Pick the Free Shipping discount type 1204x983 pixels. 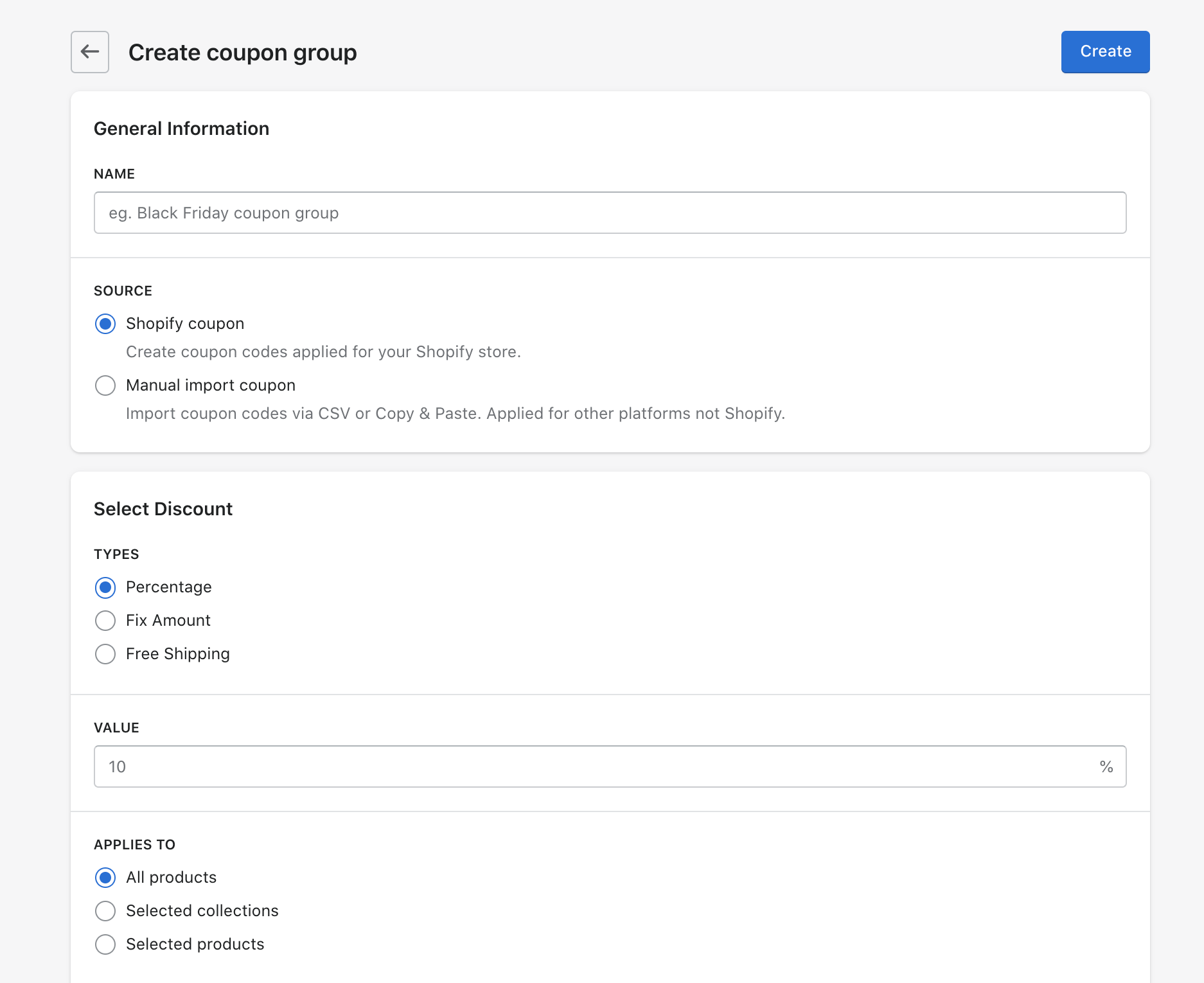(x=105, y=654)
